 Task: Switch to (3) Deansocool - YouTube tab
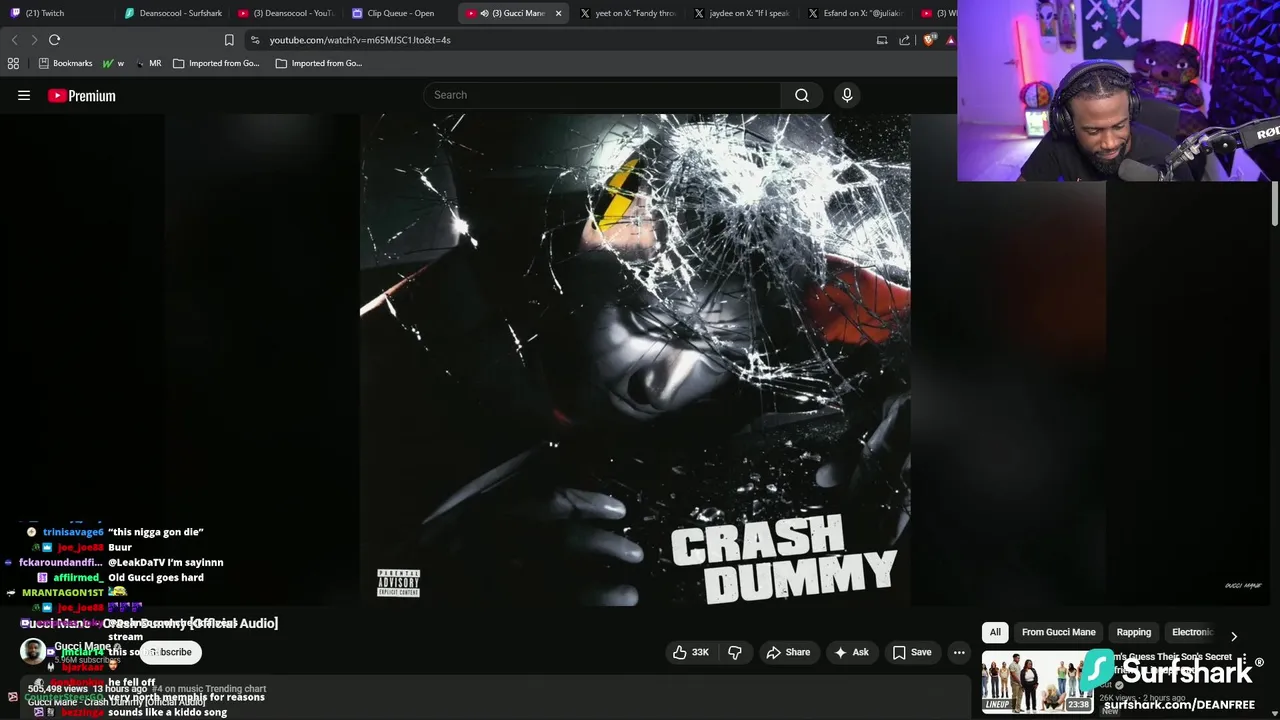point(287,13)
